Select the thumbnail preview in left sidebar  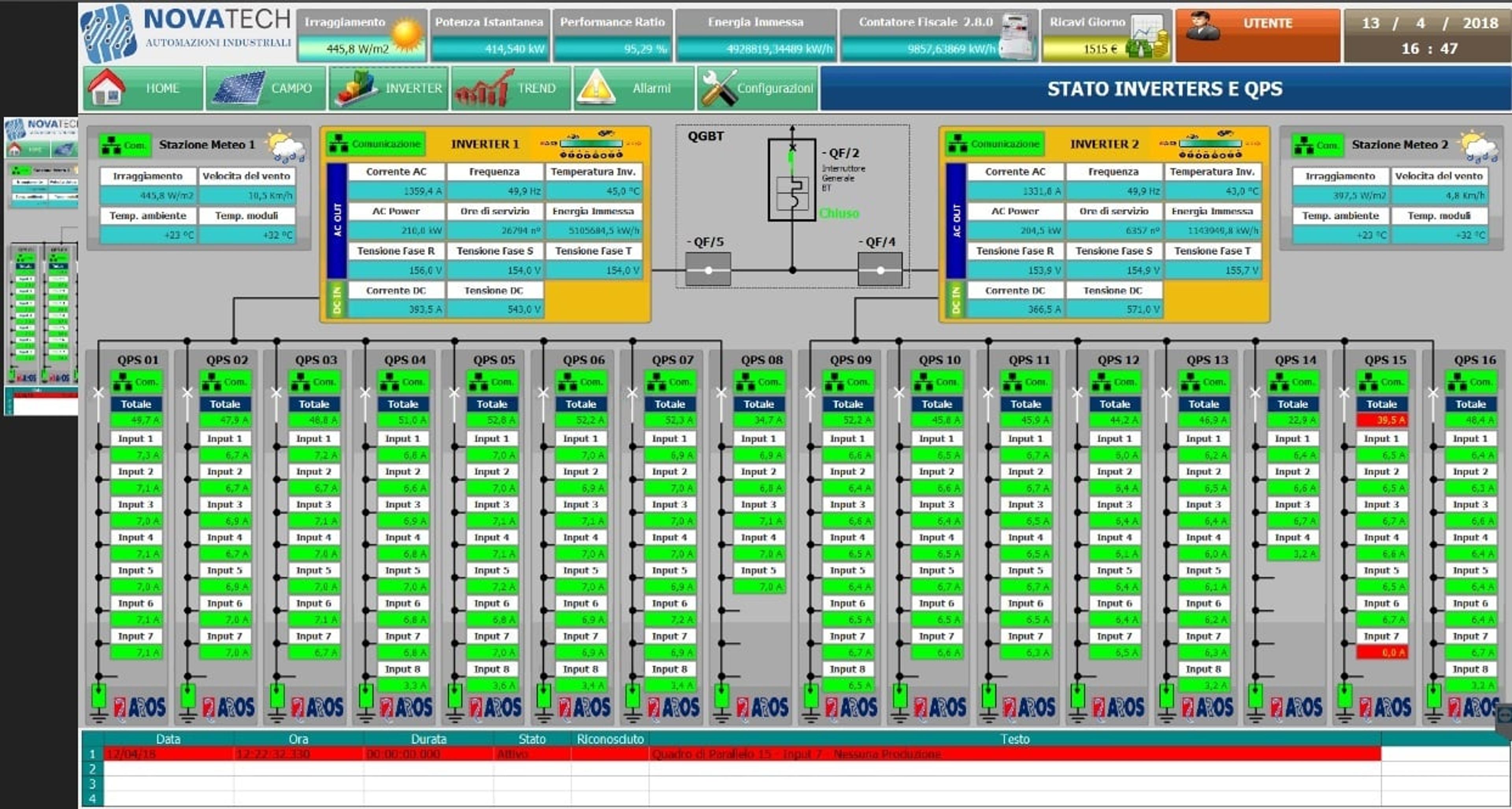(x=41, y=267)
